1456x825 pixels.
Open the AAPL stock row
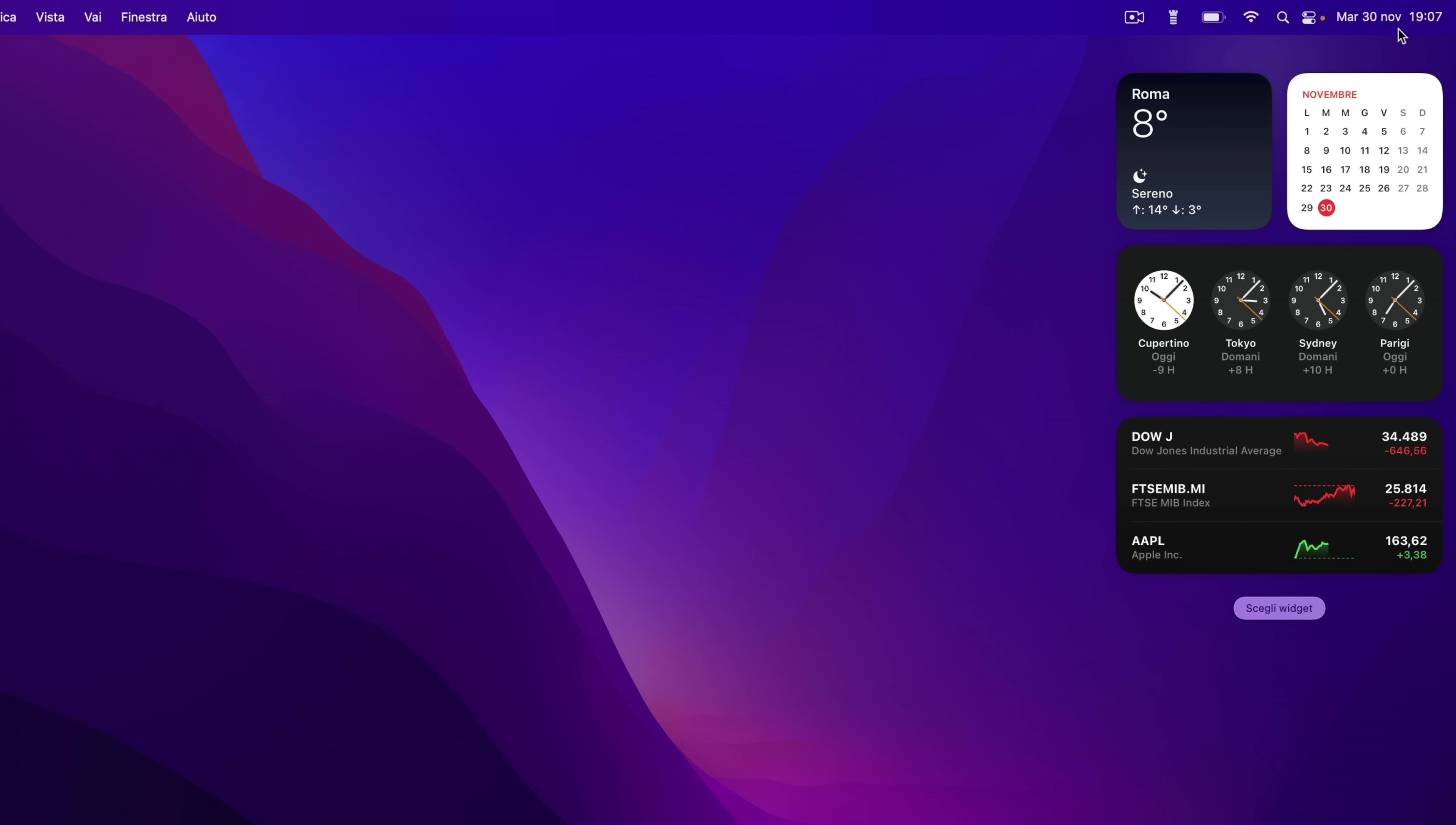(1279, 547)
